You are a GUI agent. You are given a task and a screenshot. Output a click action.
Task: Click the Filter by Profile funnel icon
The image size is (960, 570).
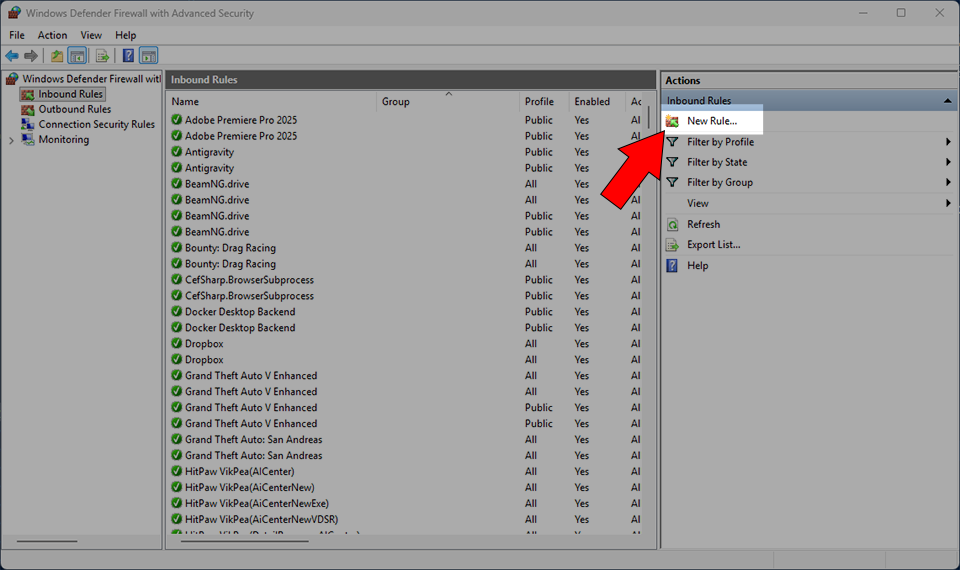[x=672, y=142]
